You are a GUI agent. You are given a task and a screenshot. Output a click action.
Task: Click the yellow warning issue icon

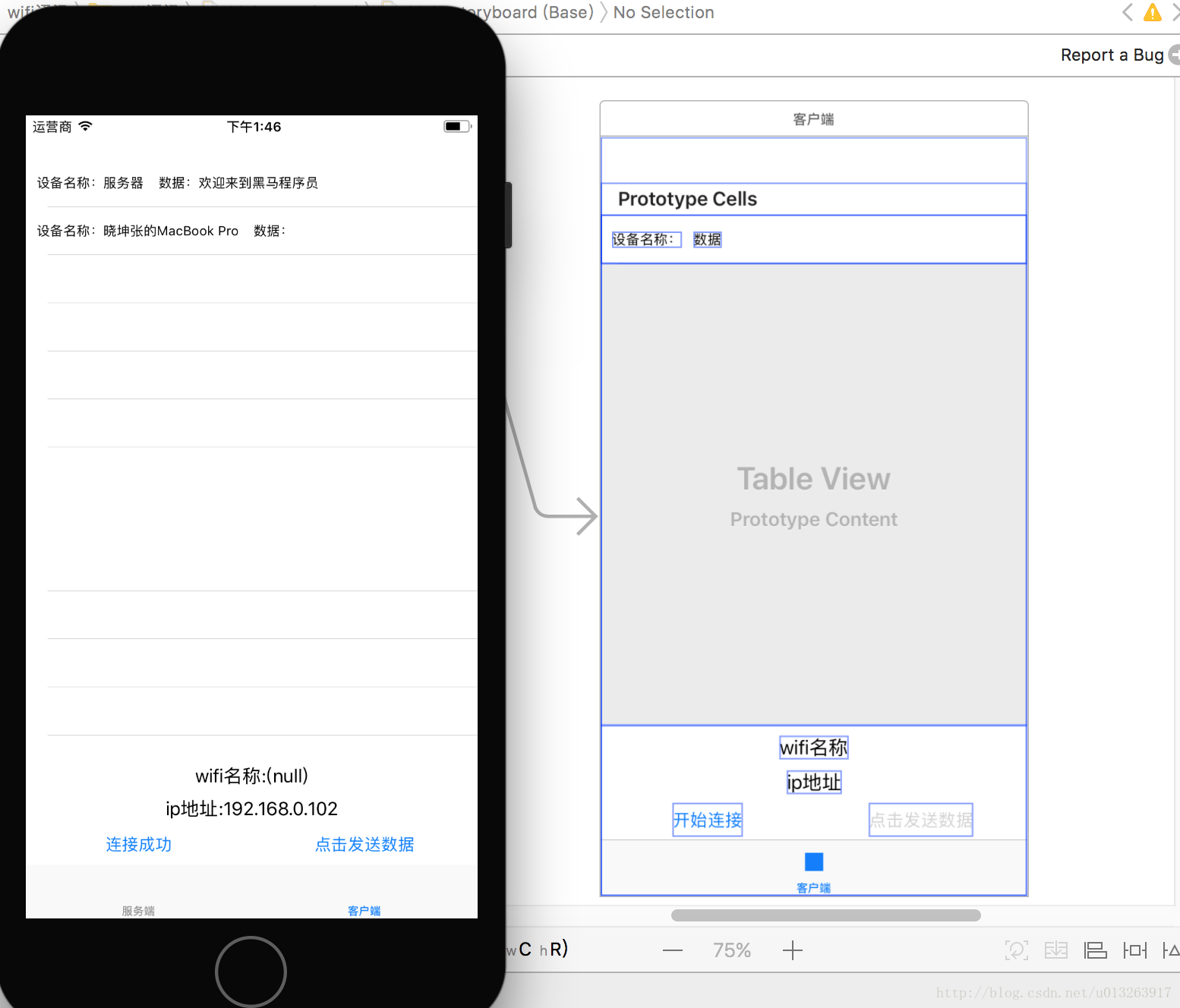[x=1153, y=12]
